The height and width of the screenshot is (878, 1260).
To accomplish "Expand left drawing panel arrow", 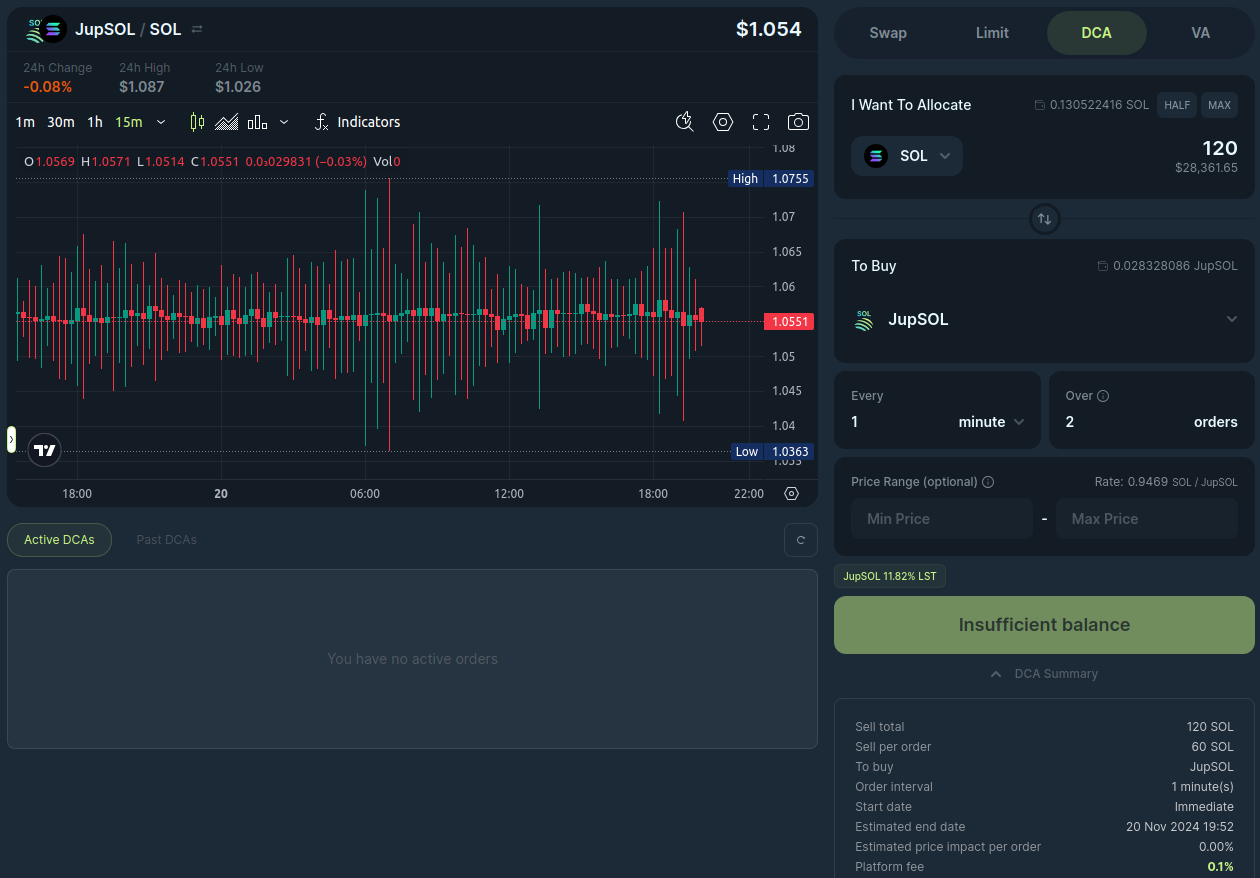I will pyautogui.click(x=11, y=439).
